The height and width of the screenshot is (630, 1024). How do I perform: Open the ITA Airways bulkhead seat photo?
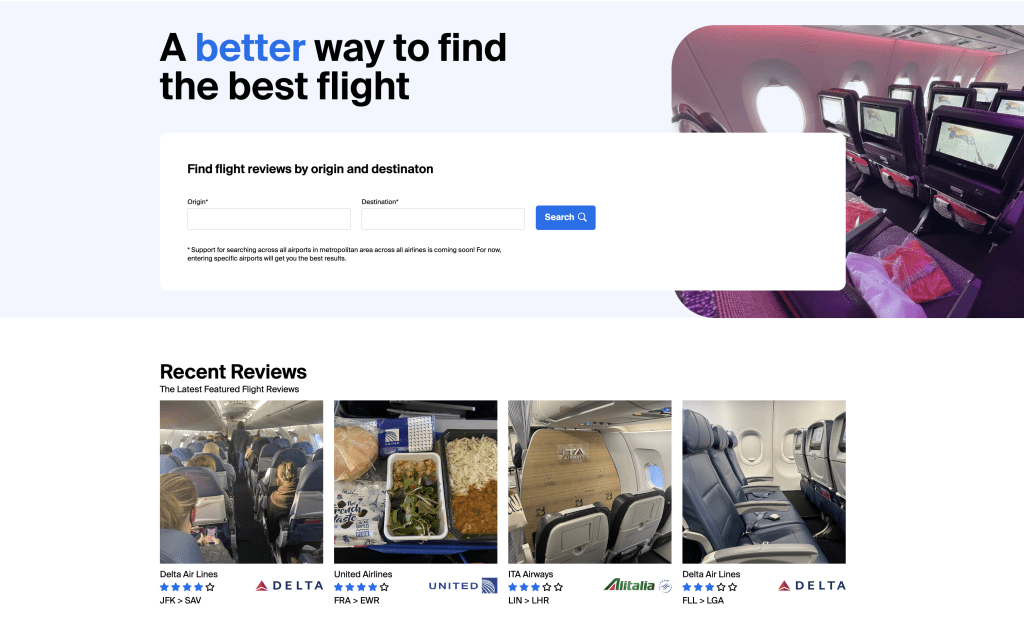pos(590,482)
